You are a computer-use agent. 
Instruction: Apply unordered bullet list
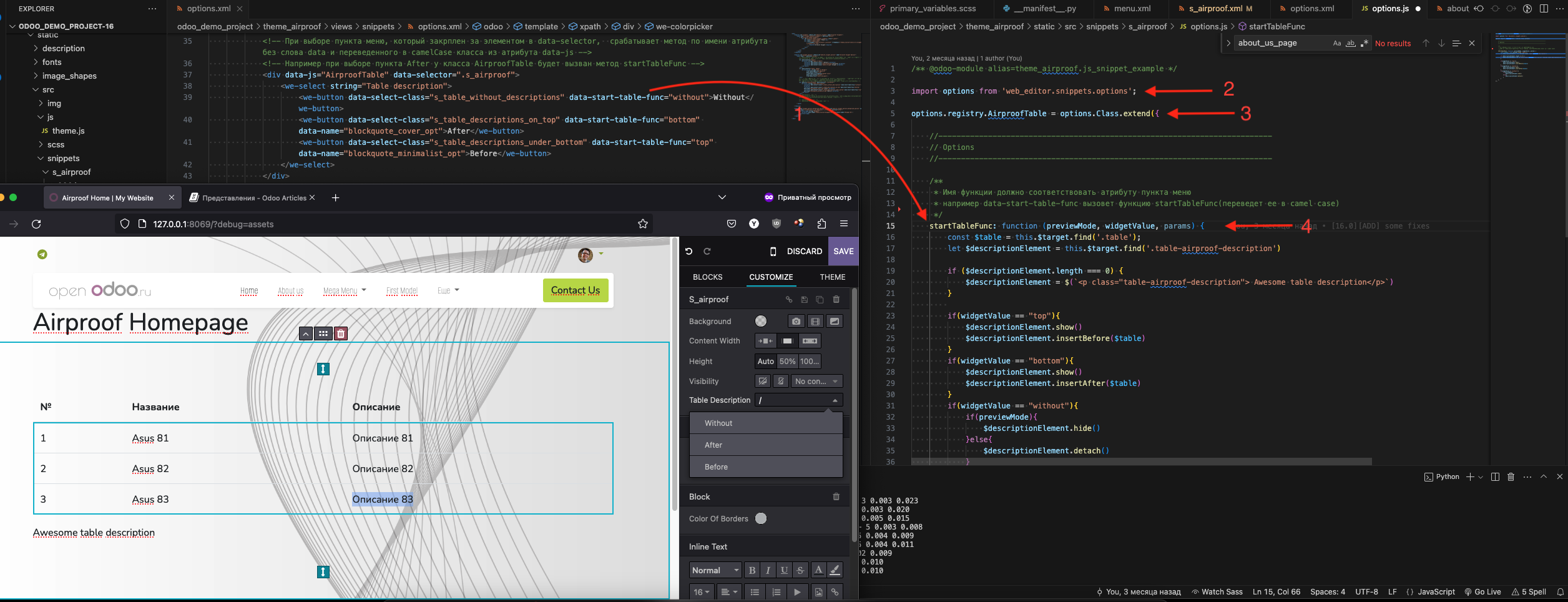755,592
